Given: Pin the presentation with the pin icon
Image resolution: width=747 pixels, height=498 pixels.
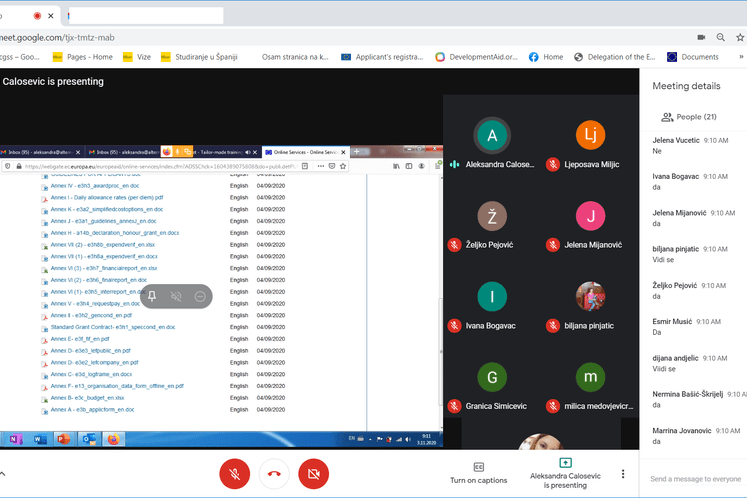Looking at the screenshot, I should tap(152, 296).
